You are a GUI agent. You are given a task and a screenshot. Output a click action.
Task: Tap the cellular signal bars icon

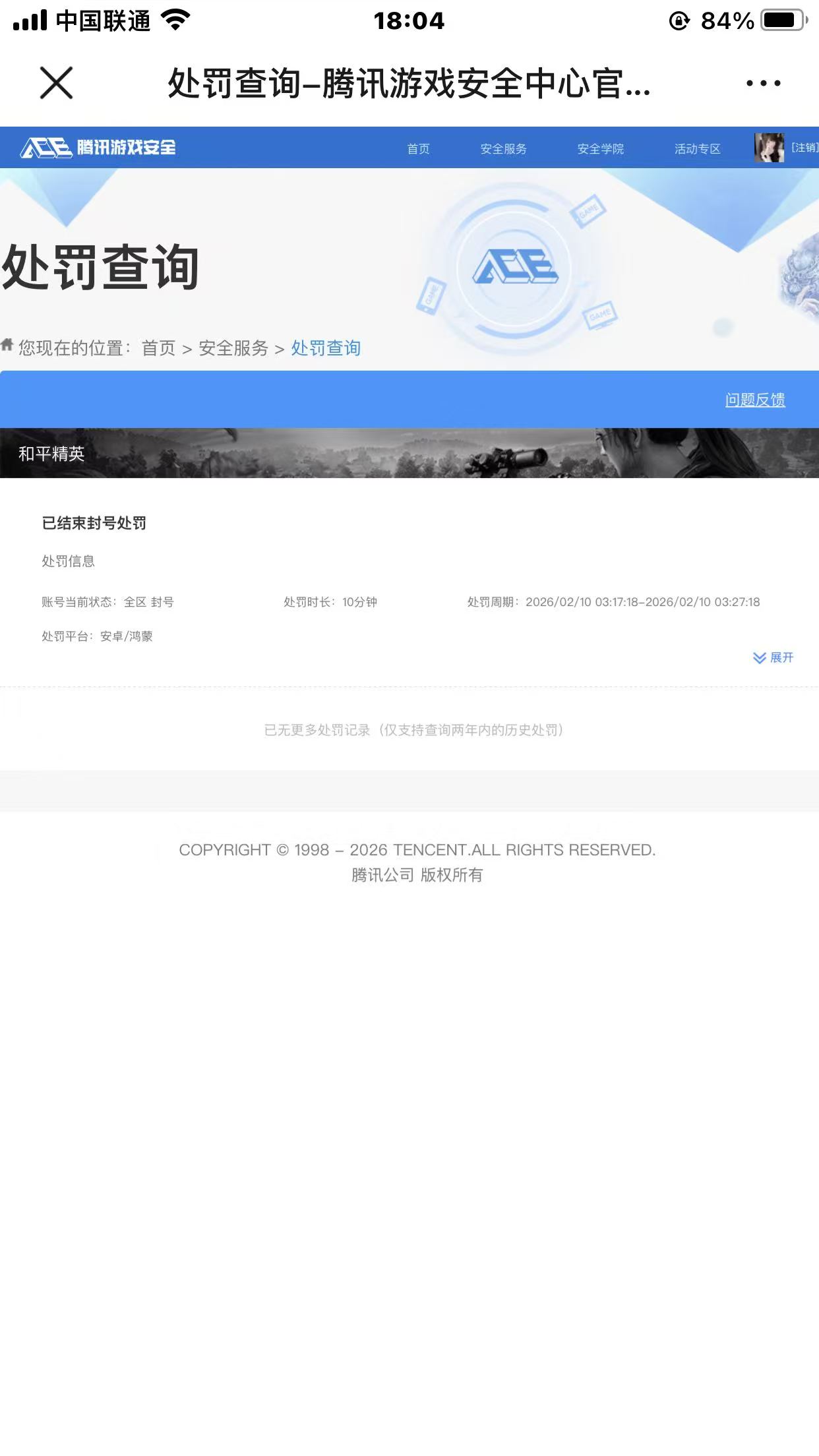[x=30, y=20]
